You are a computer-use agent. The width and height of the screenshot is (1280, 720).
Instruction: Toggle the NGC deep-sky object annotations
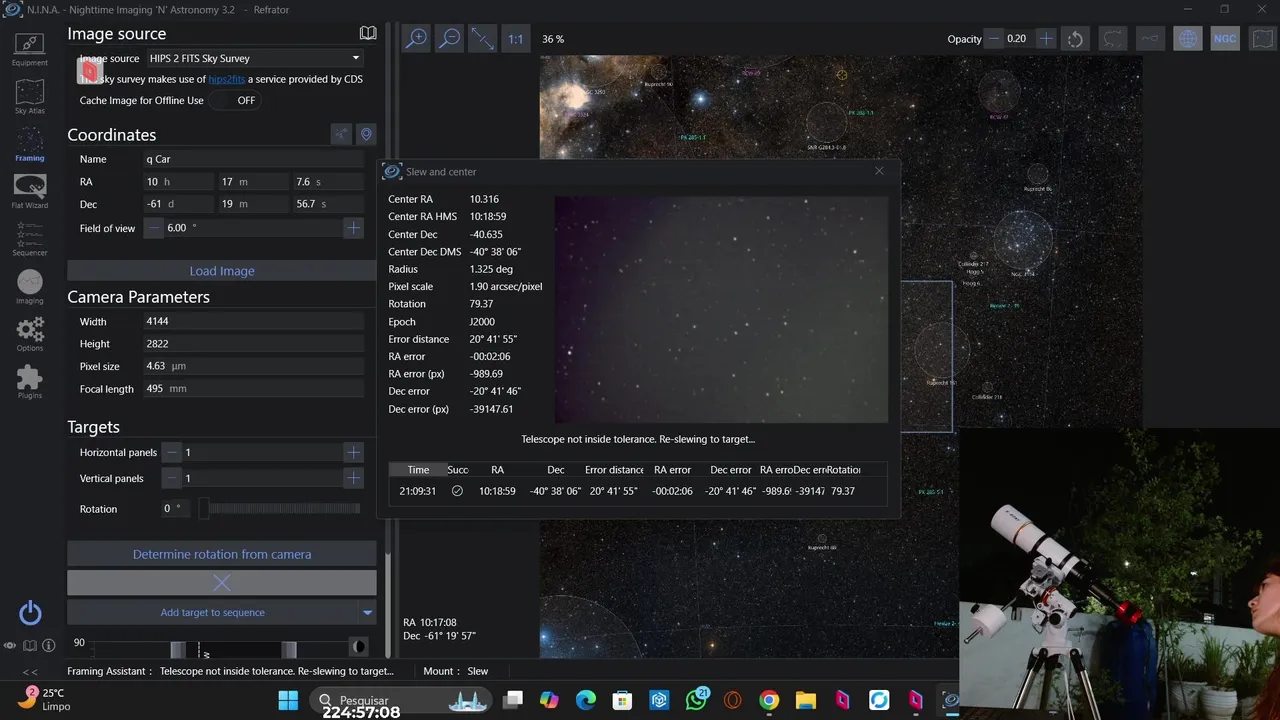point(1225,39)
